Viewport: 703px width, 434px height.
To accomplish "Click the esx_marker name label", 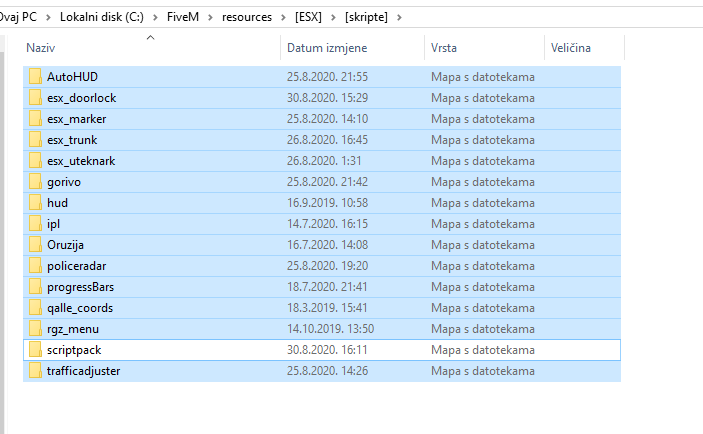I will pos(77,119).
